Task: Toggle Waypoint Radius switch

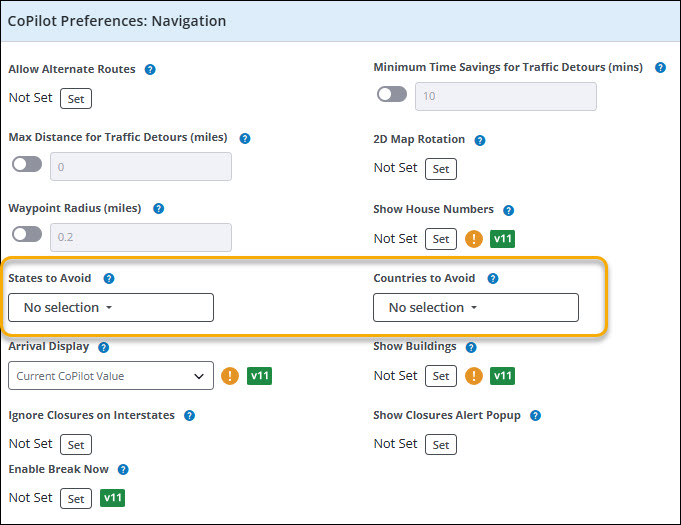Action: pos(27,234)
